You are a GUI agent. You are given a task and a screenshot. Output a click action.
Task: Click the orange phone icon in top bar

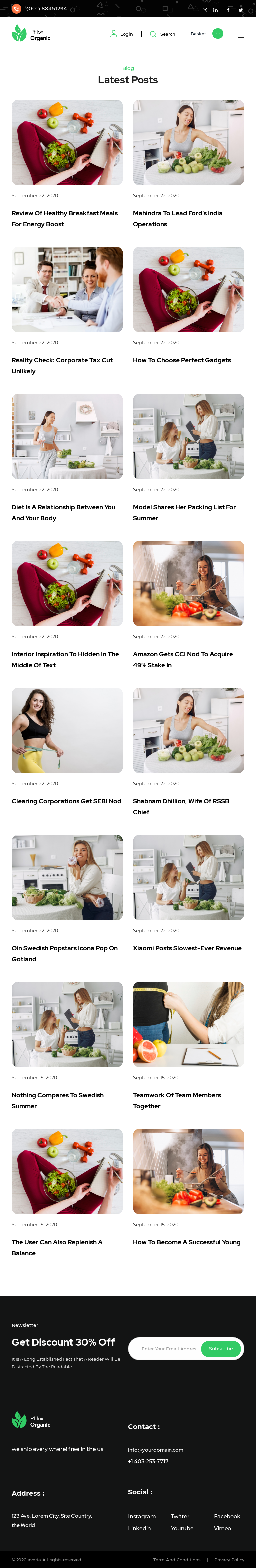(x=16, y=9)
